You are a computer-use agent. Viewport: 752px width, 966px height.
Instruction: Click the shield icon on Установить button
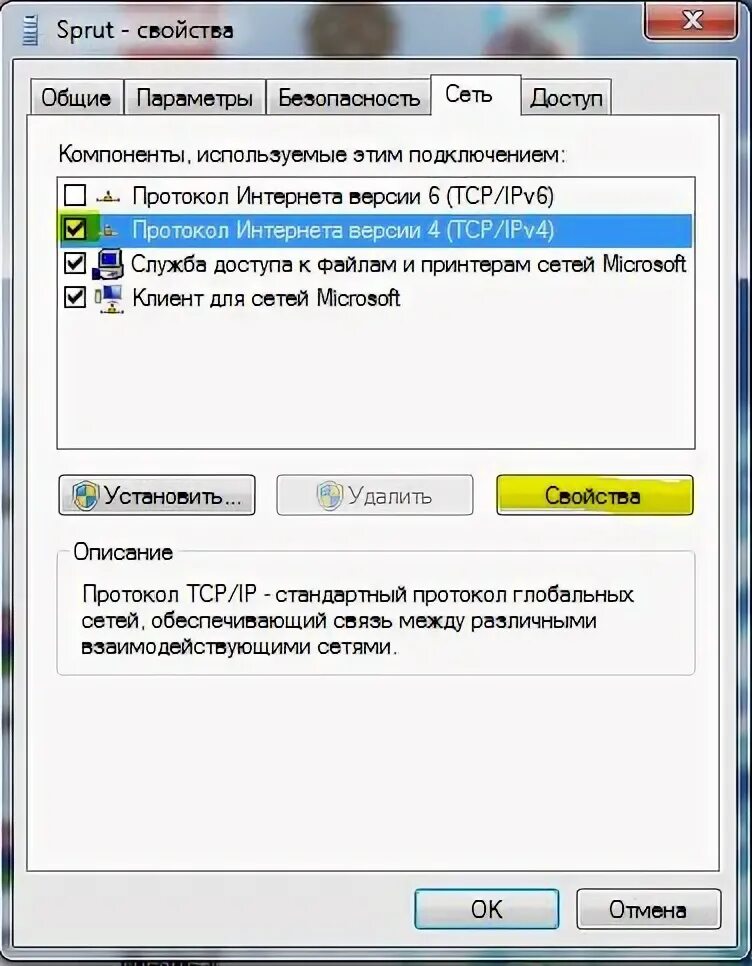pos(85,495)
